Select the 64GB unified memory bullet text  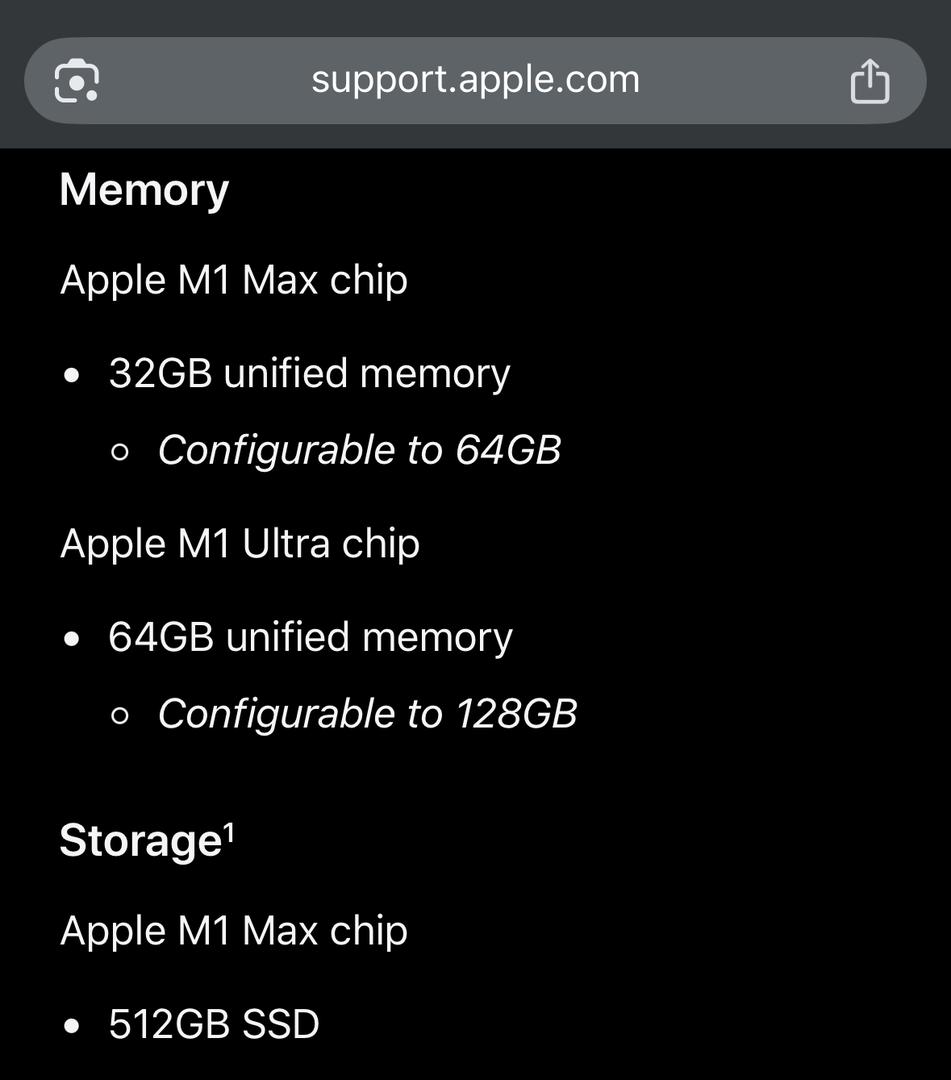point(311,638)
